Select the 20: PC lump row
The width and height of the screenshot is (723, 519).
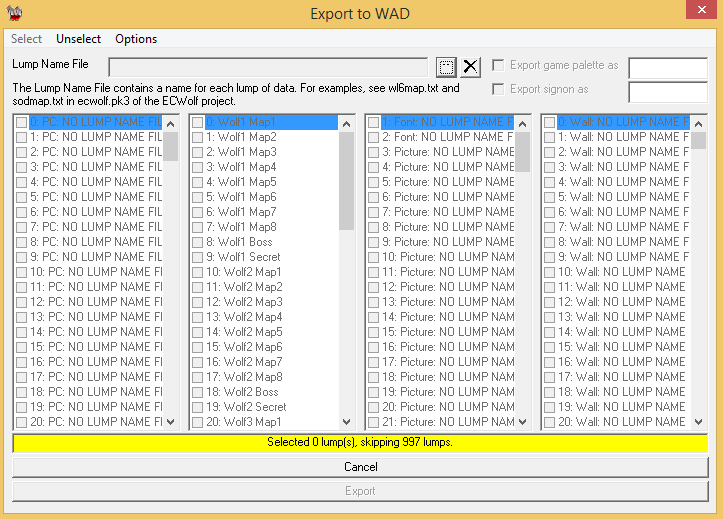point(89,422)
